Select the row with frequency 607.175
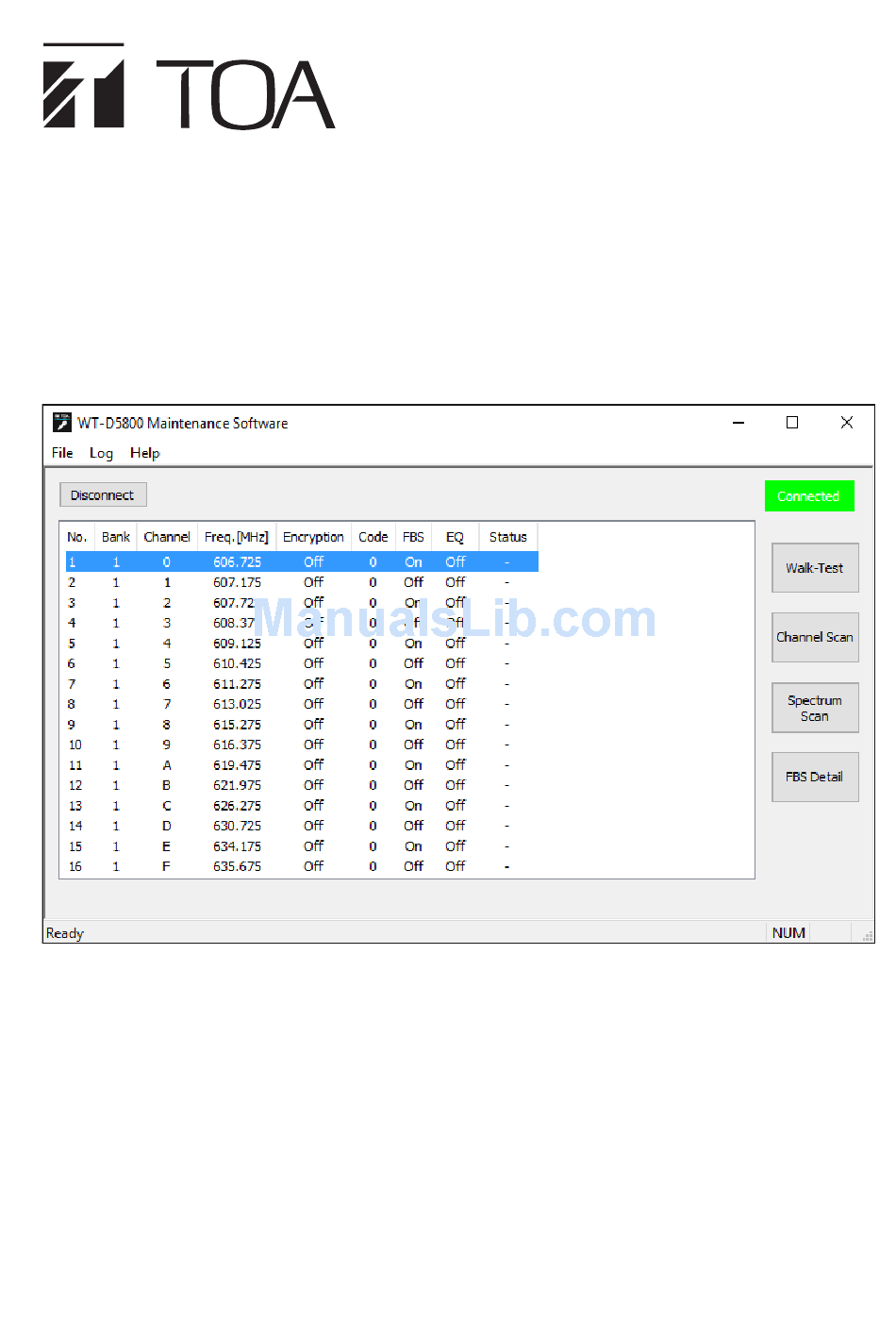The height and width of the screenshot is (1339, 896). 302,583
